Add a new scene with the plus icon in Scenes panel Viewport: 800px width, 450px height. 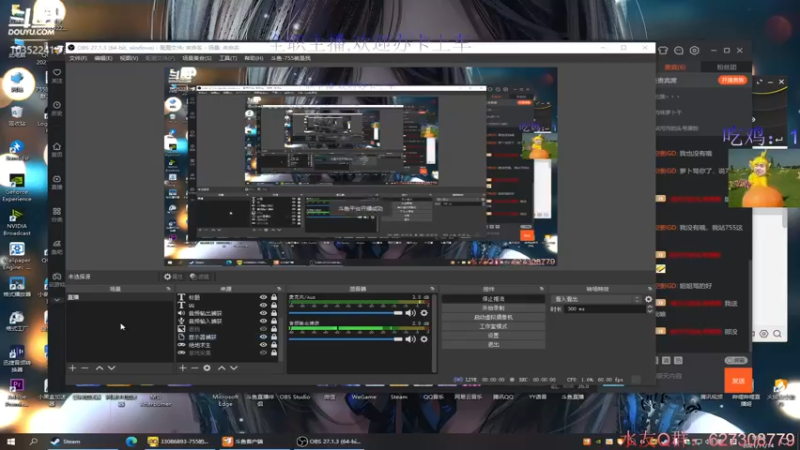click(x=72, y=368)
